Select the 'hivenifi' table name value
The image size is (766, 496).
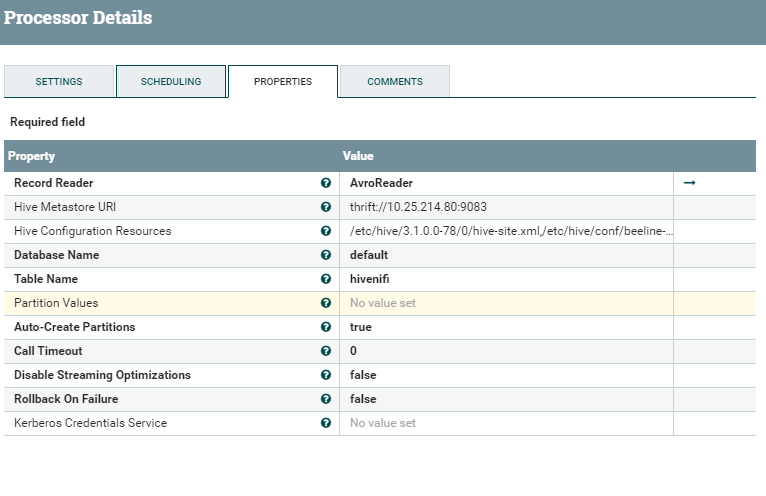tap(369, 279)
